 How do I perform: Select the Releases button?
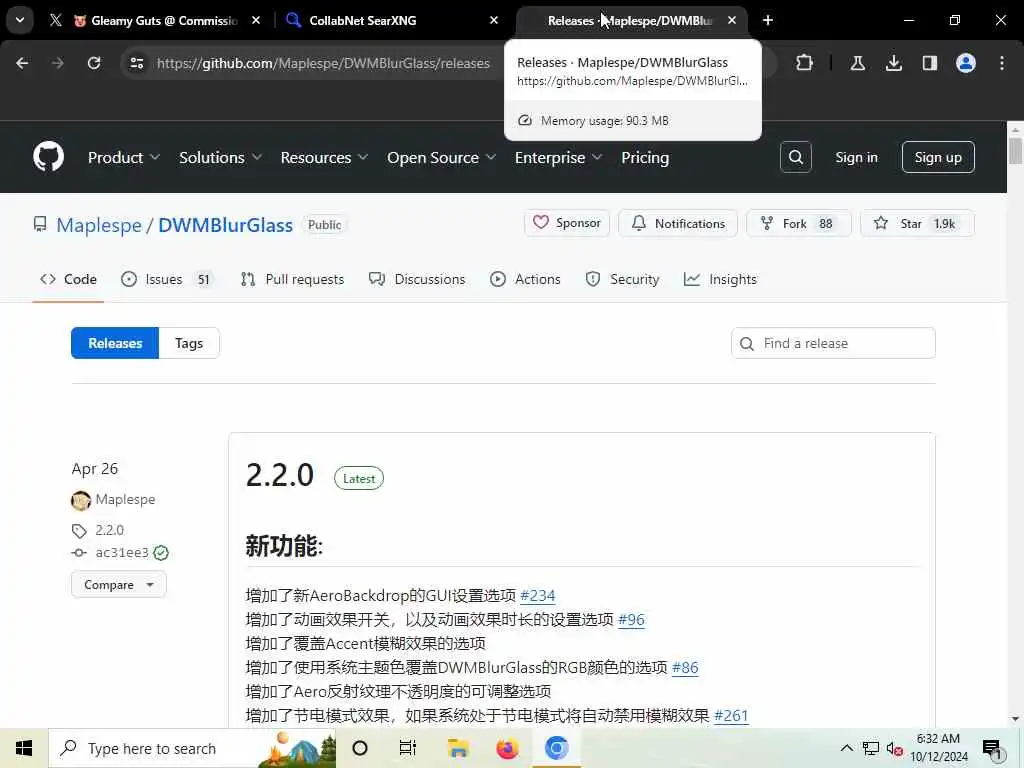[x=115, y=343]
